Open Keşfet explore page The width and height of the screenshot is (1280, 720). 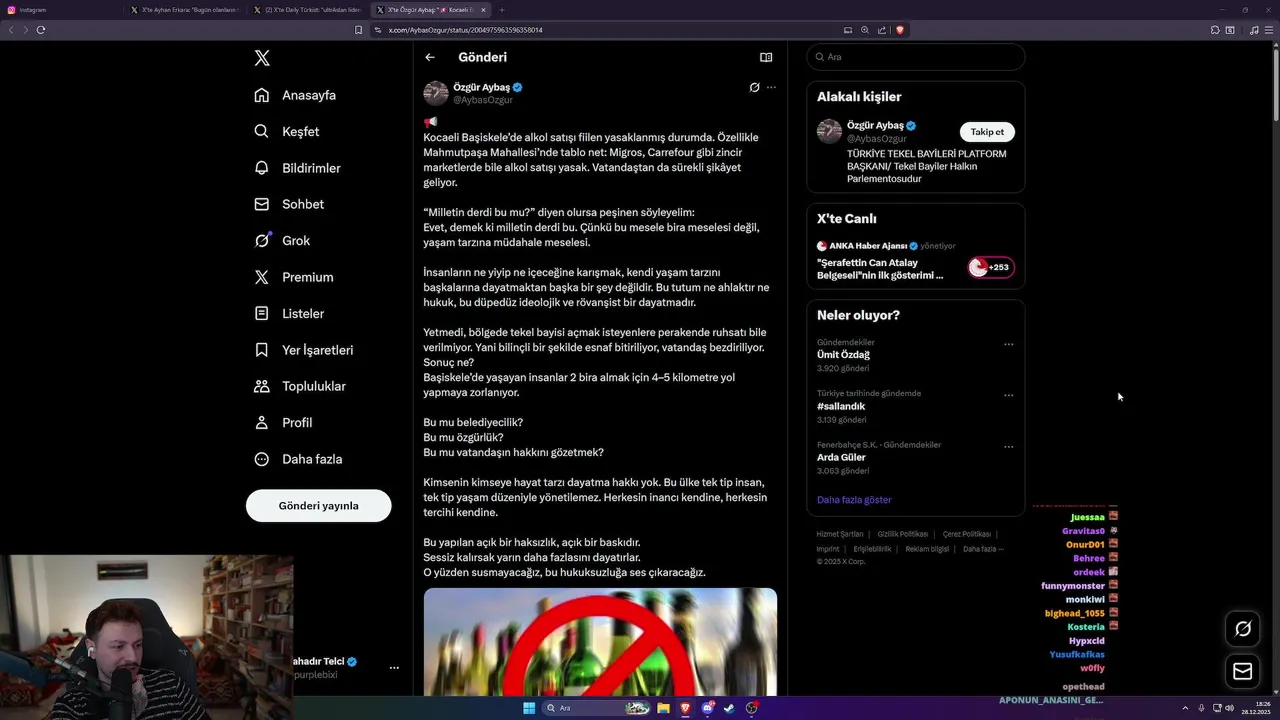click(x=287, y=132)
